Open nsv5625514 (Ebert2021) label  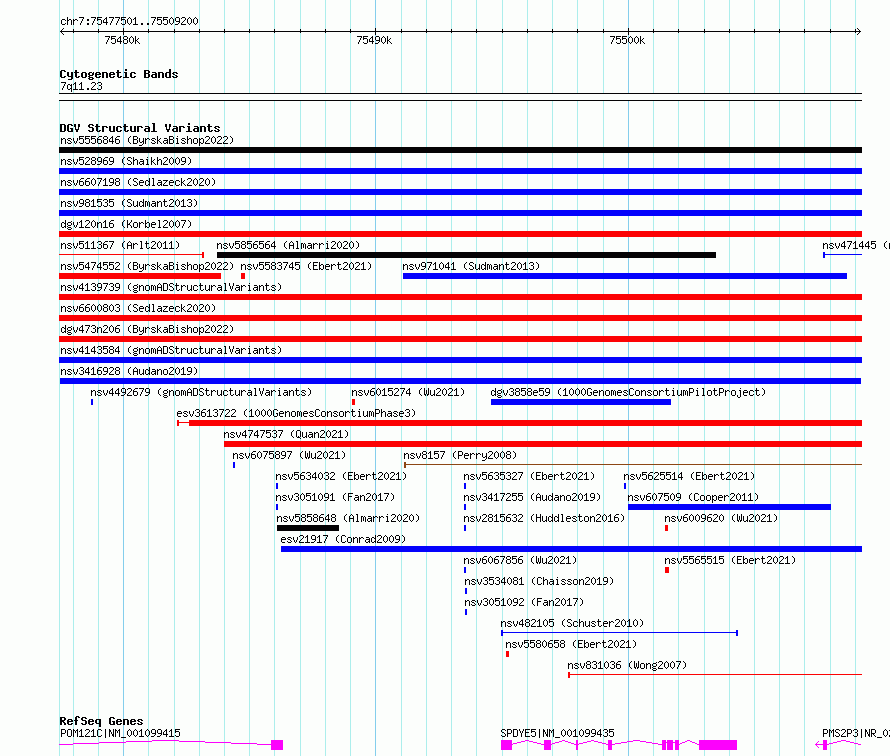pos(689,476)
